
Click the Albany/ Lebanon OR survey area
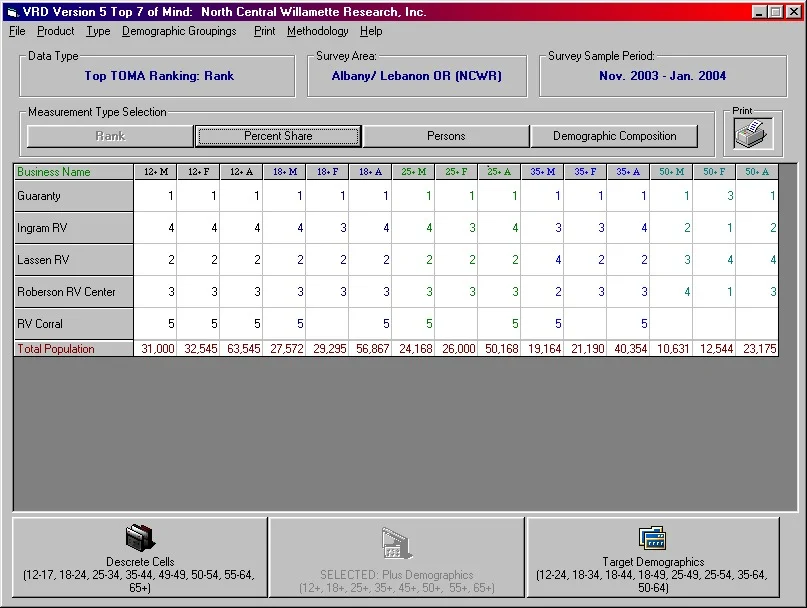pos(416,76)
